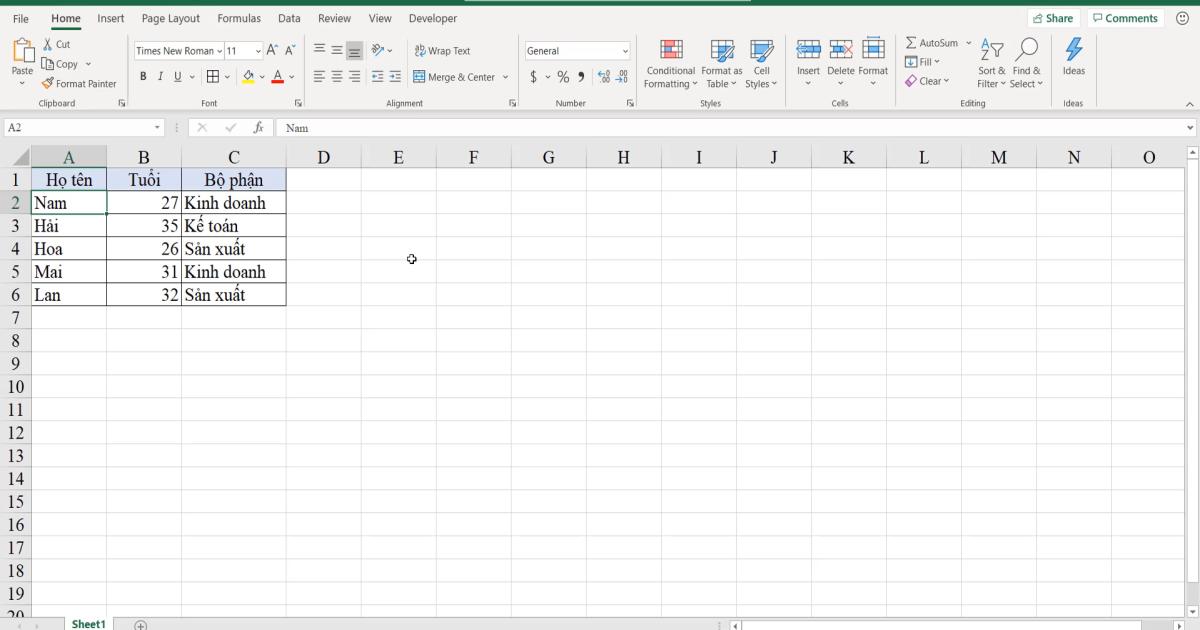Toggle bold formatting
This screenshot has height=630, width=1200.
tap(144, 75)
